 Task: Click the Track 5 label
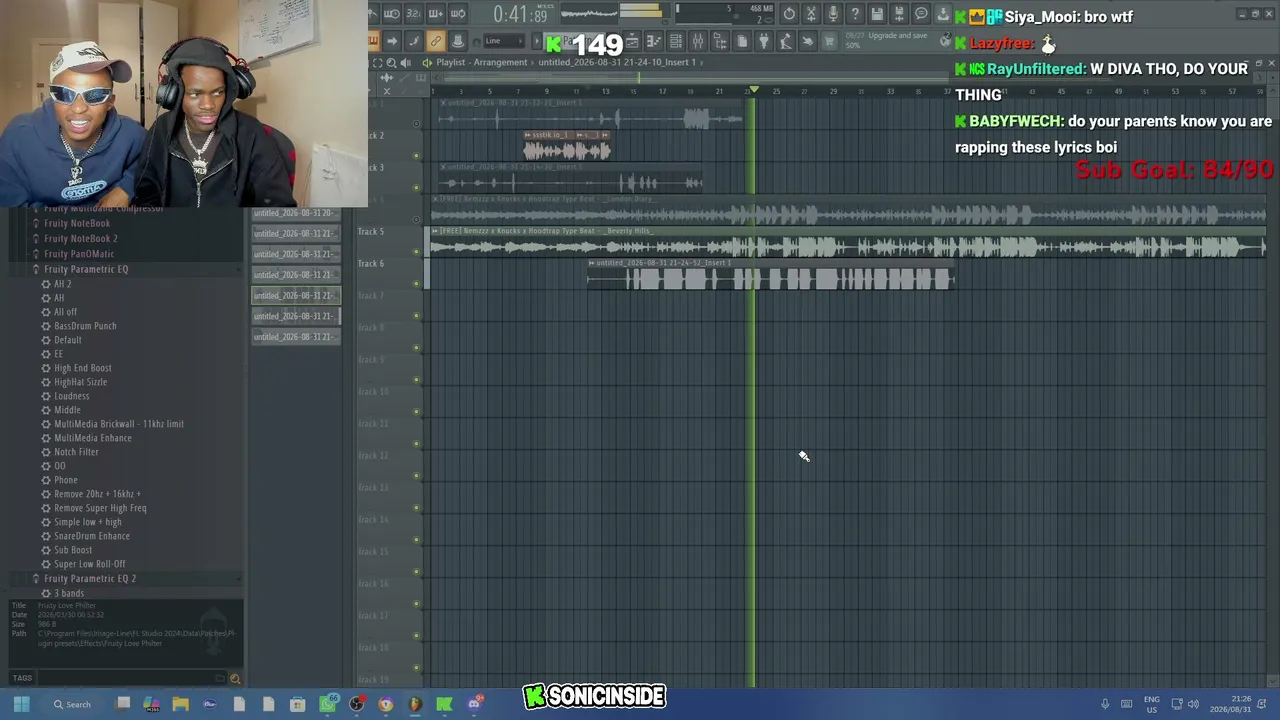coord(371,232)
